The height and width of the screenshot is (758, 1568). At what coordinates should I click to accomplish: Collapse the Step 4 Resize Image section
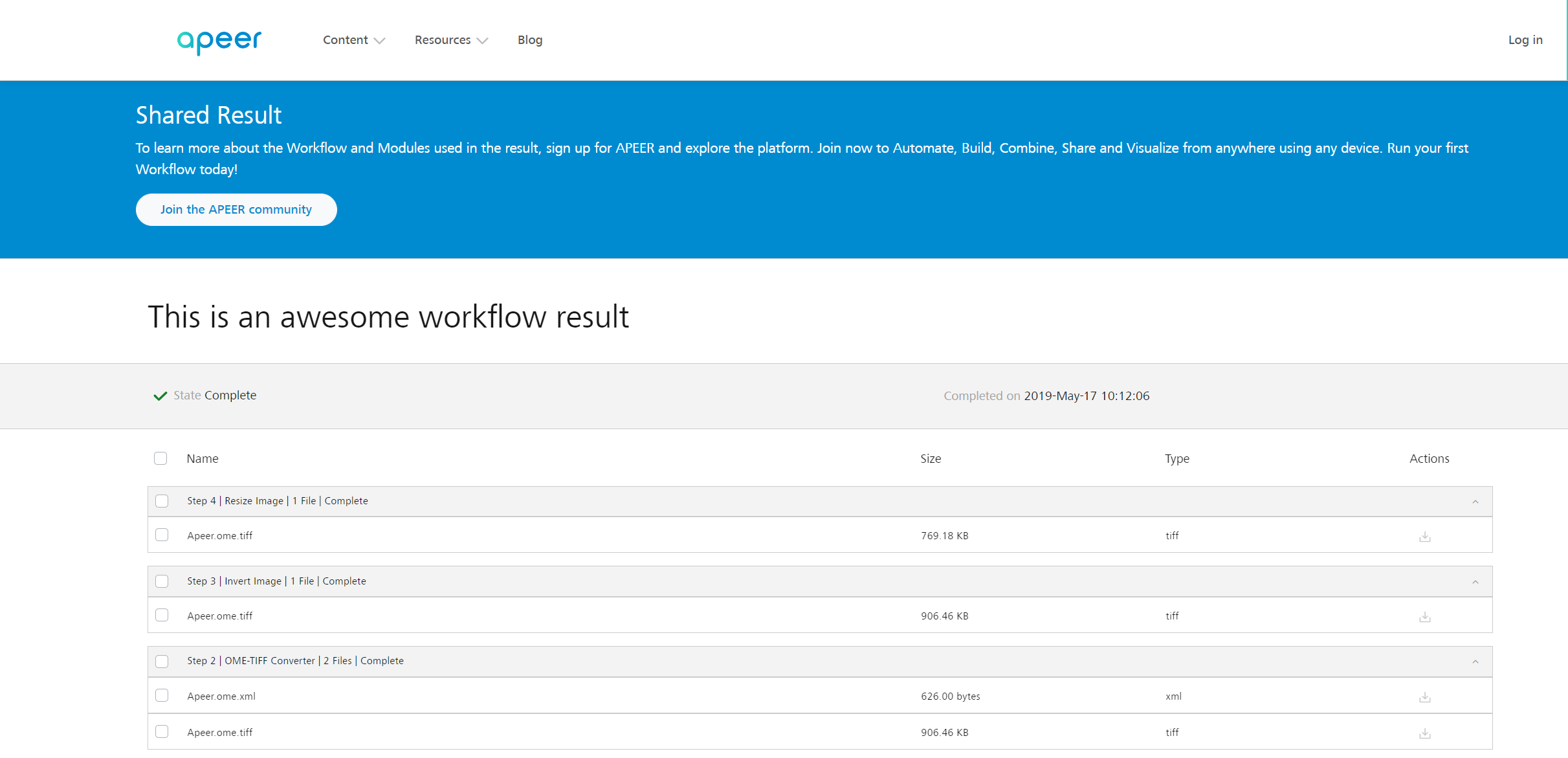click(x=1475, y=502)
